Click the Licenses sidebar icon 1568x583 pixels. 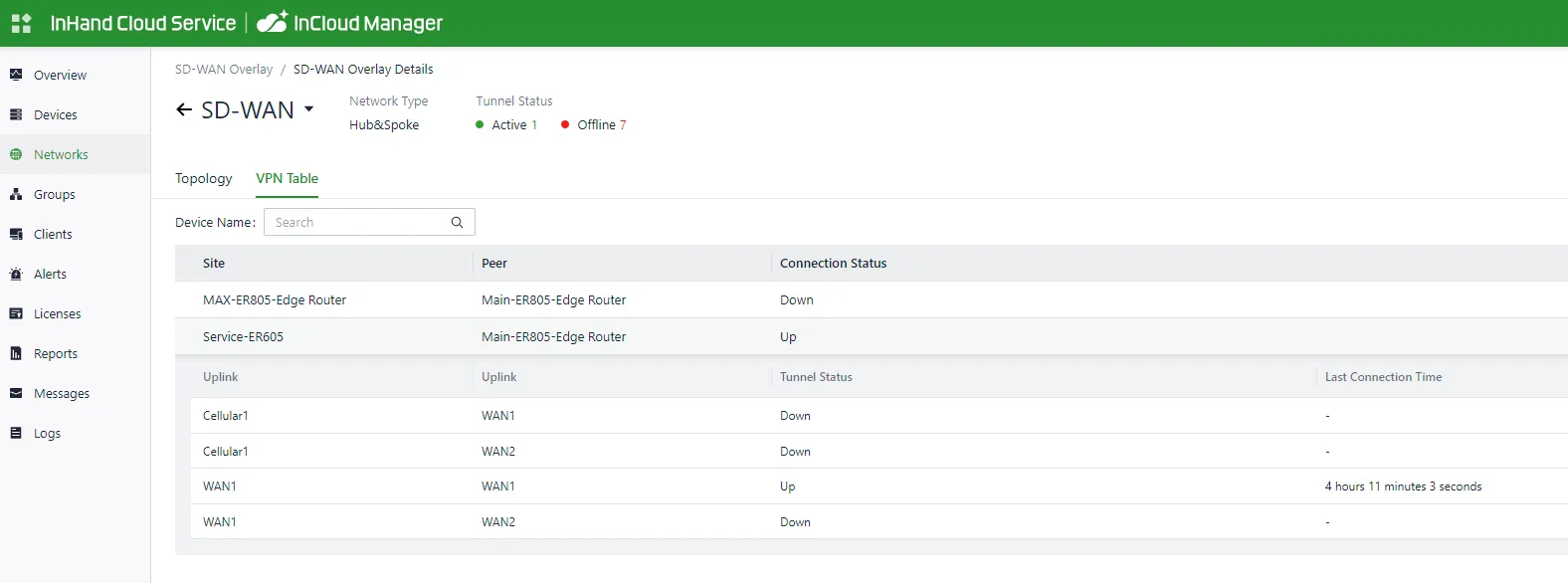pos(16,313)
